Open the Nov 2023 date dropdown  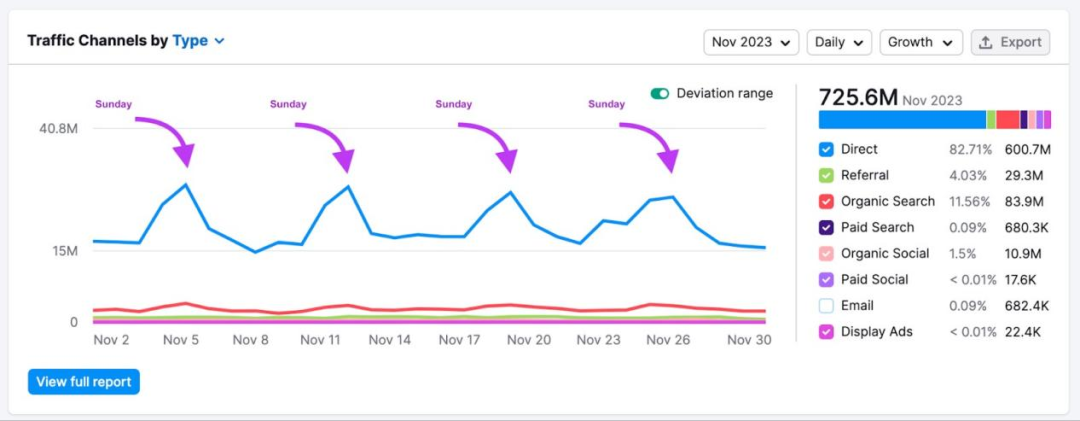click(x=751, y=42)
